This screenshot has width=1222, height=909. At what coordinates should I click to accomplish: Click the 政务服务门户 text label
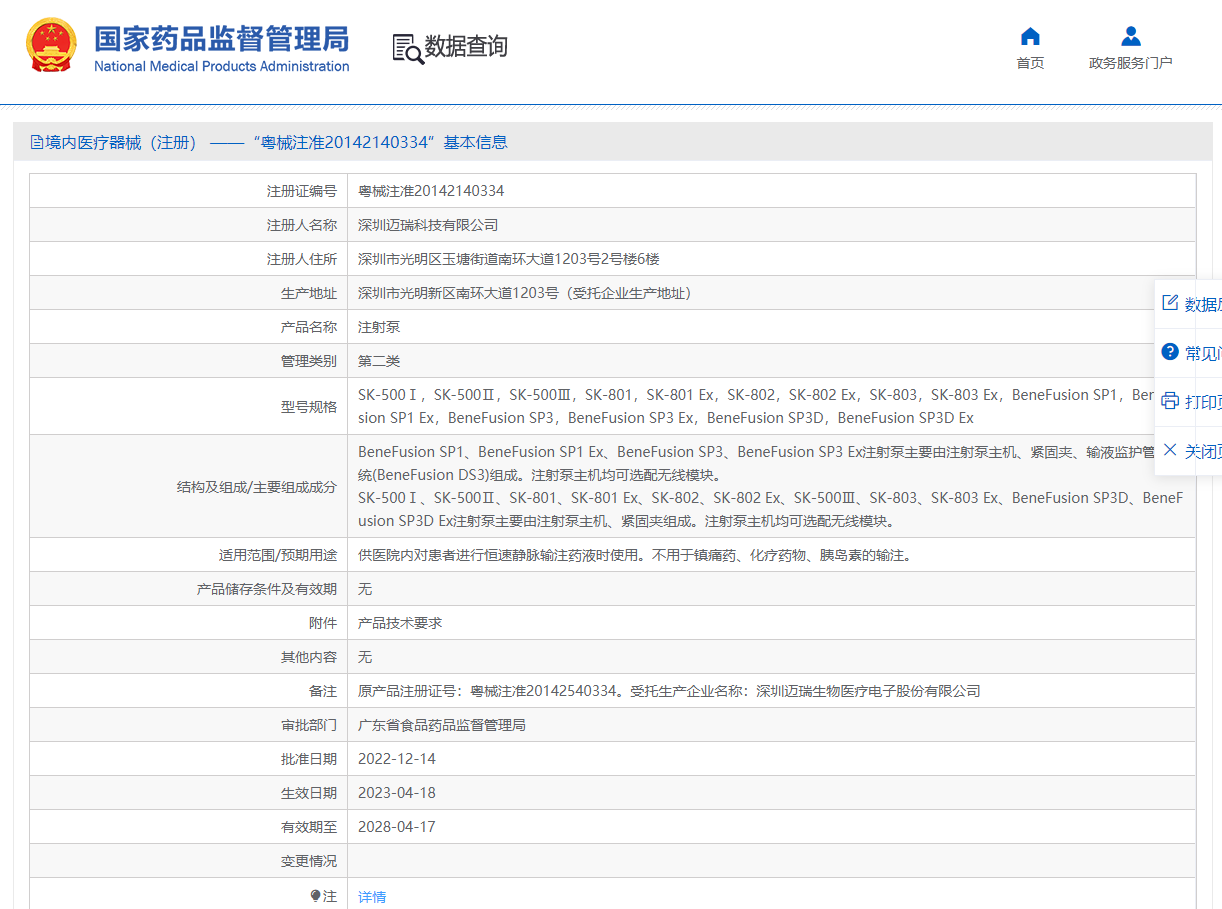[1131, 63]
